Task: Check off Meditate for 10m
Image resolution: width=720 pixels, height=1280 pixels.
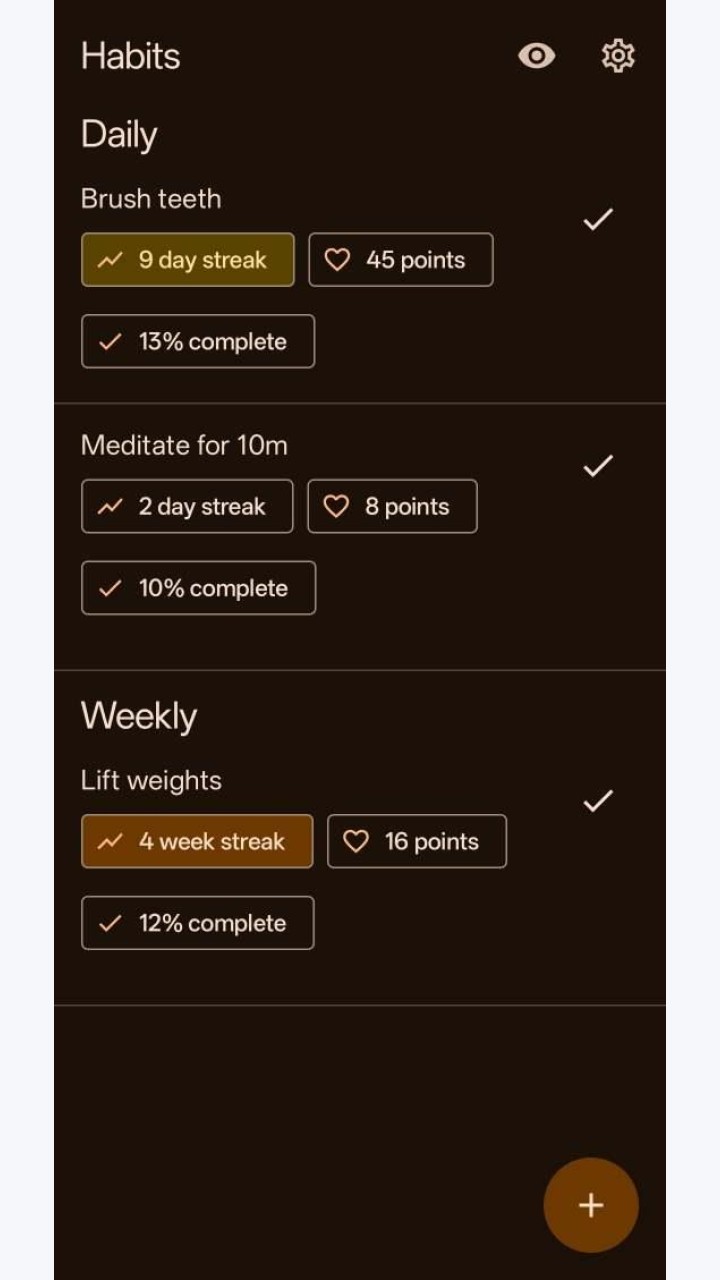Action: pyautogui.click(x=598, y=466)
